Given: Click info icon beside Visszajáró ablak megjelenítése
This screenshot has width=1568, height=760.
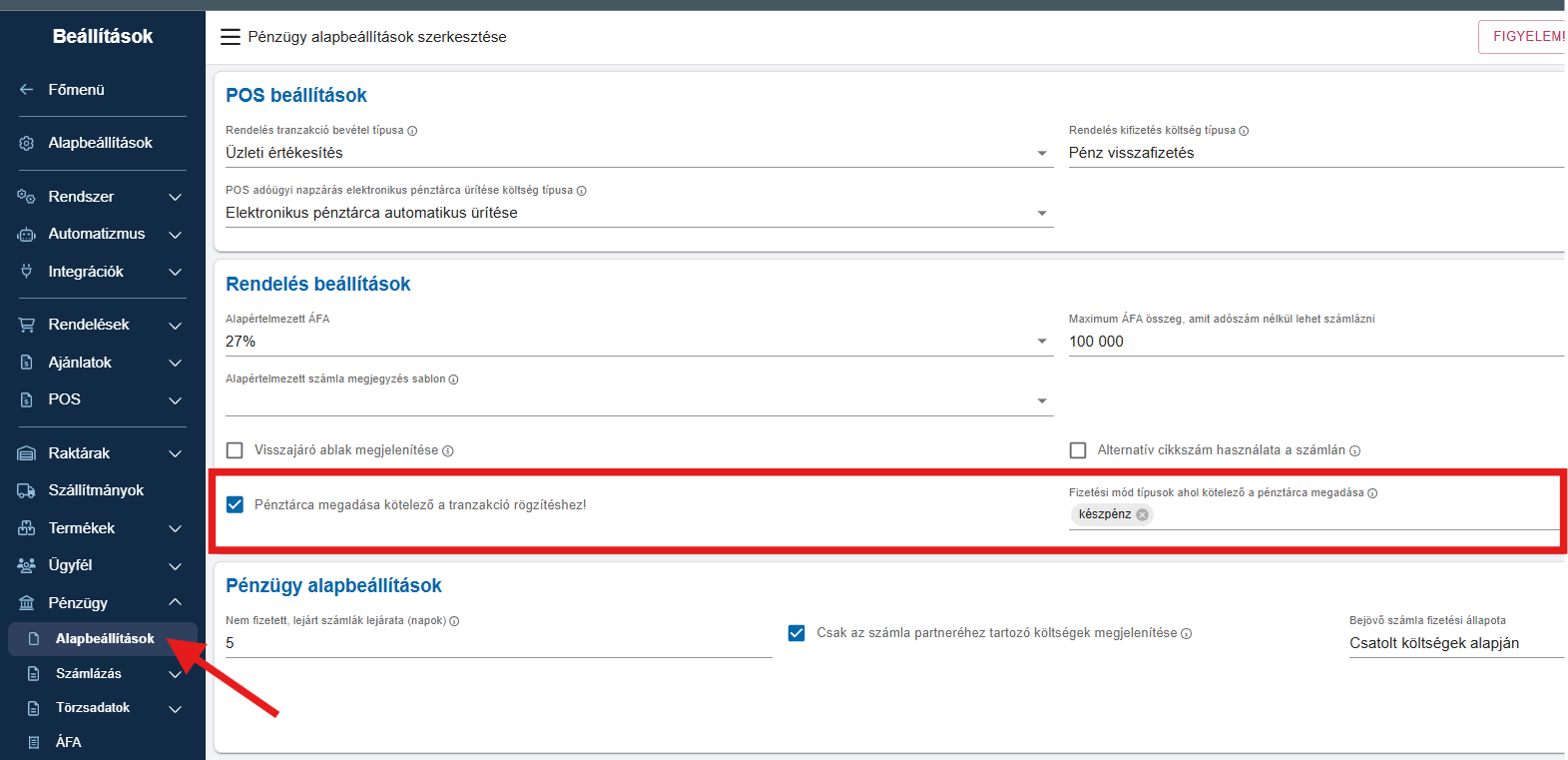Looking at the screenshot, I should pyautogui.click(x=448, y=451).
